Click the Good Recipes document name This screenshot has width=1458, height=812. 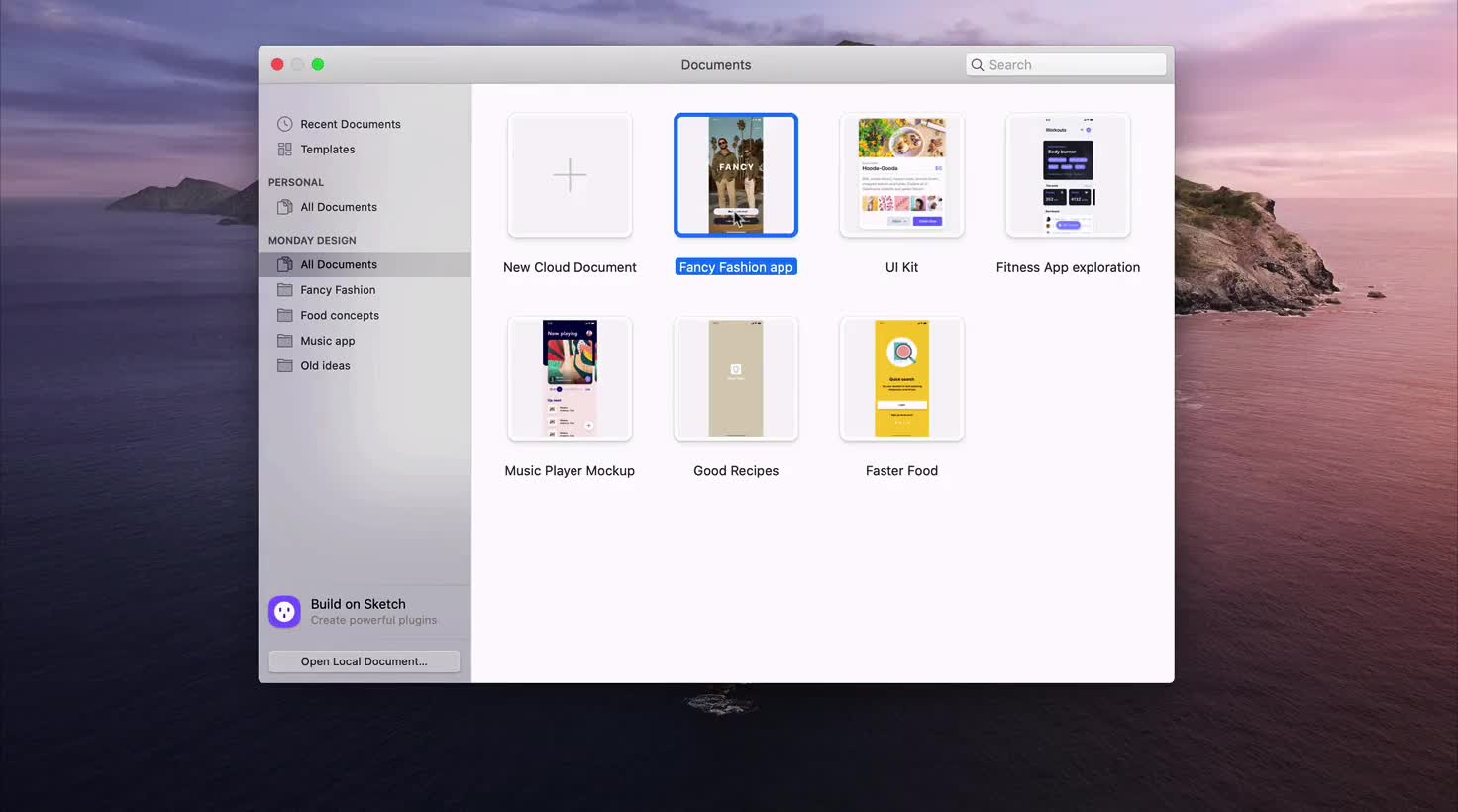coord(736,471)
